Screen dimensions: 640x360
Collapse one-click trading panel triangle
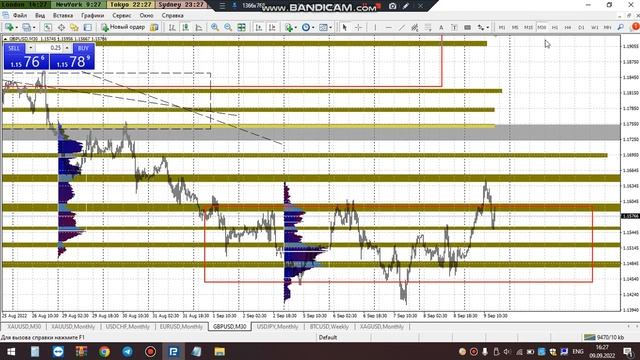(5, 39)
